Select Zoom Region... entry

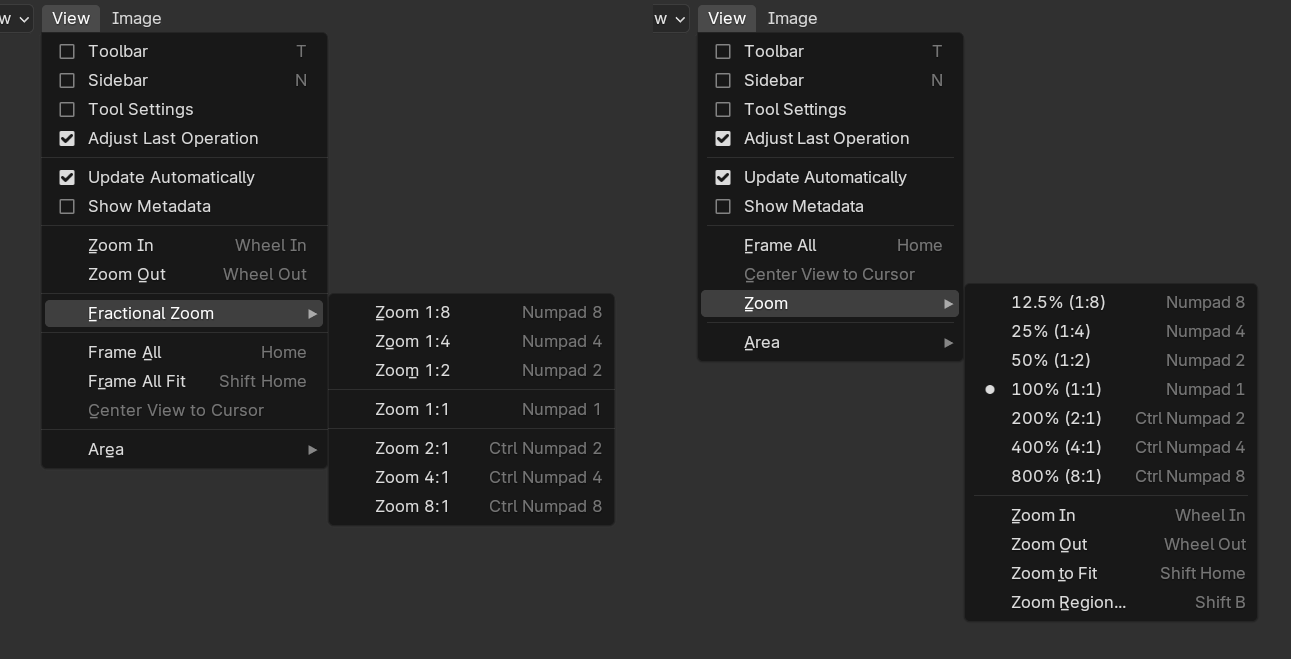(x=1111, y=602)
